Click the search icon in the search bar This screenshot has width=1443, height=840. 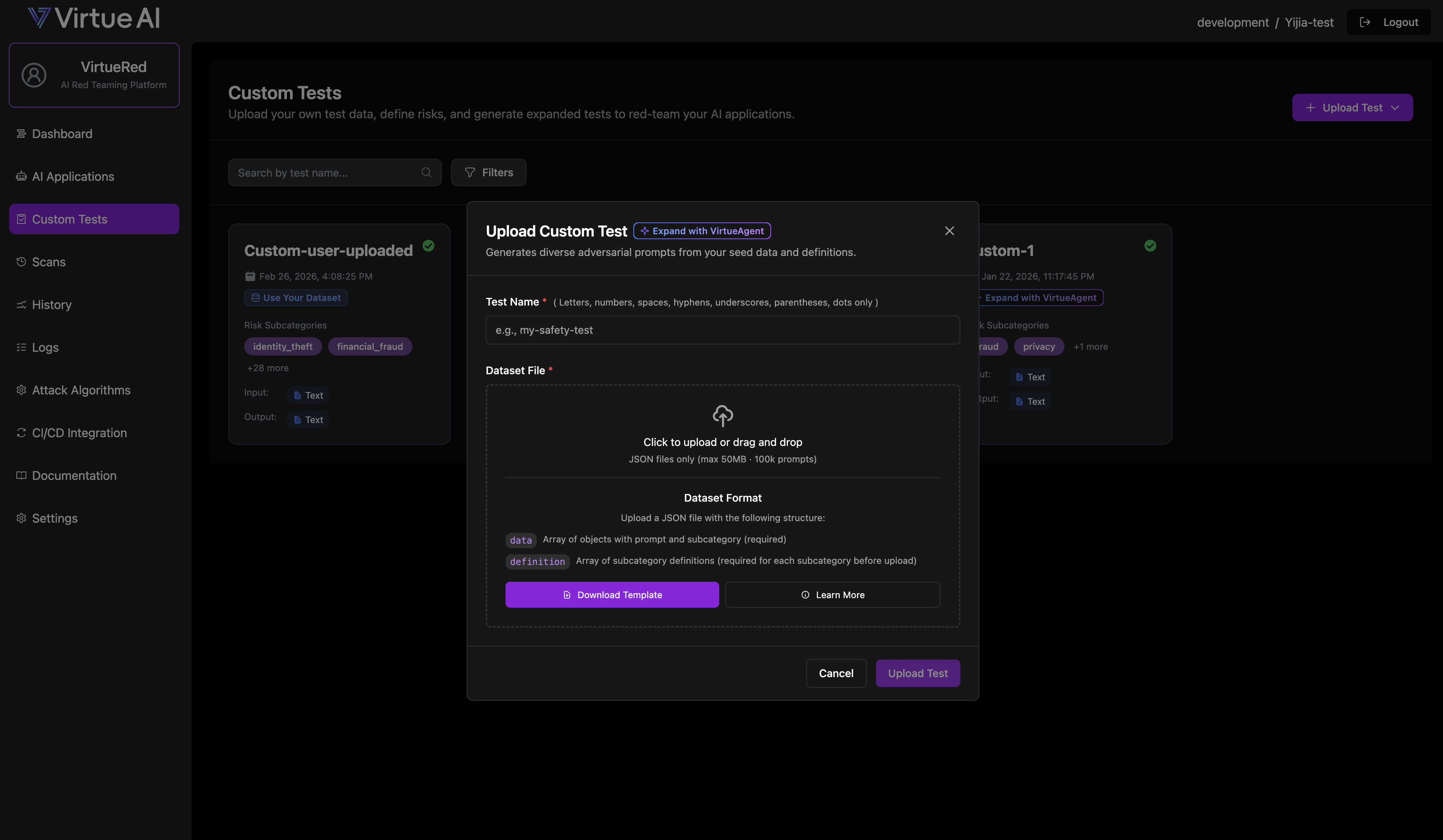[426, 172]
